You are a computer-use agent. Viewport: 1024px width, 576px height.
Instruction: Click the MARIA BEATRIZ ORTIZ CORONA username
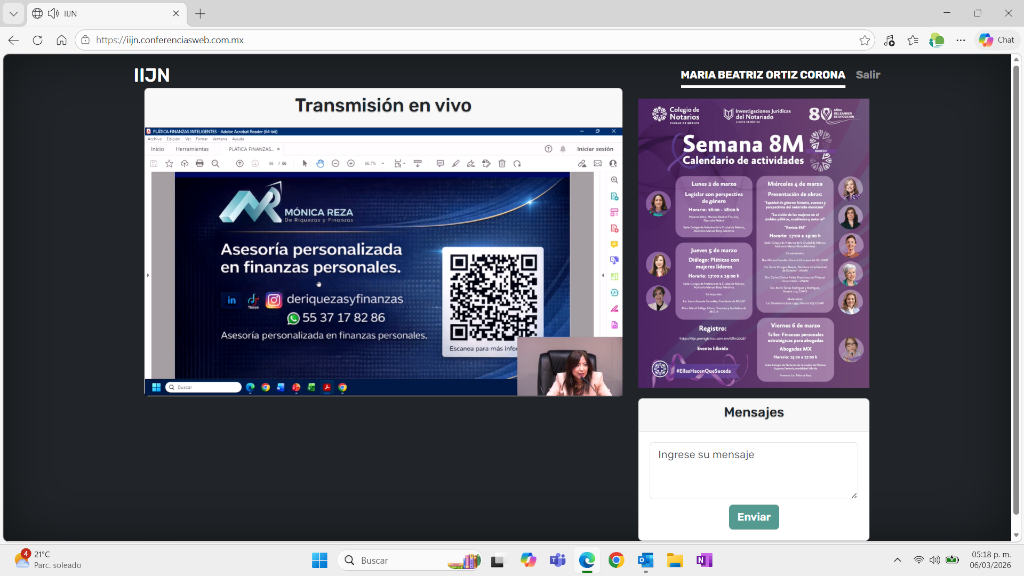(763, 75)
